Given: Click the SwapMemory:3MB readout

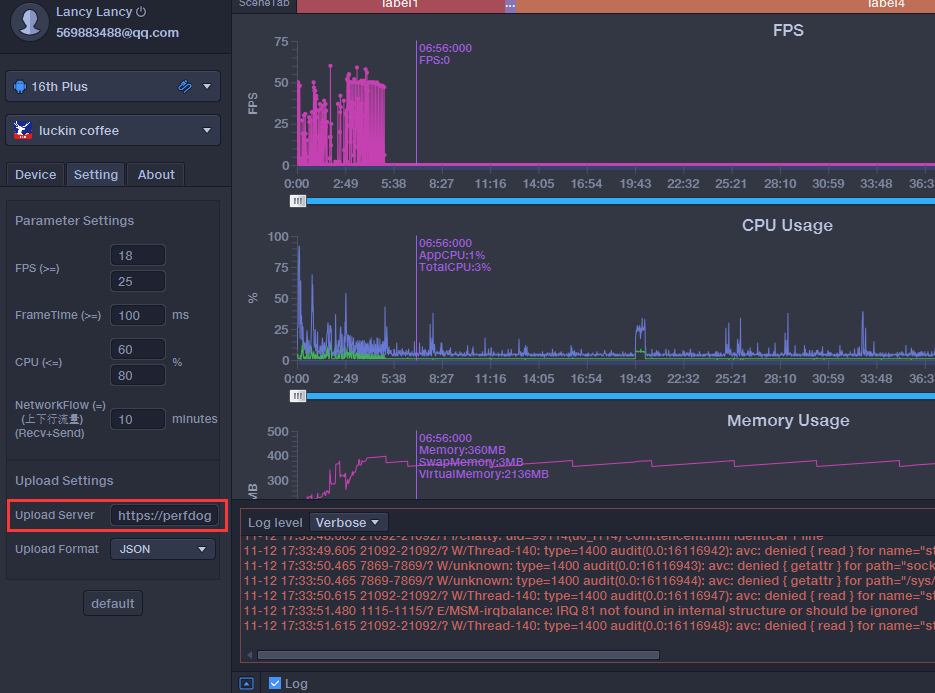Looking at the screenshot, I should point(471,462).
